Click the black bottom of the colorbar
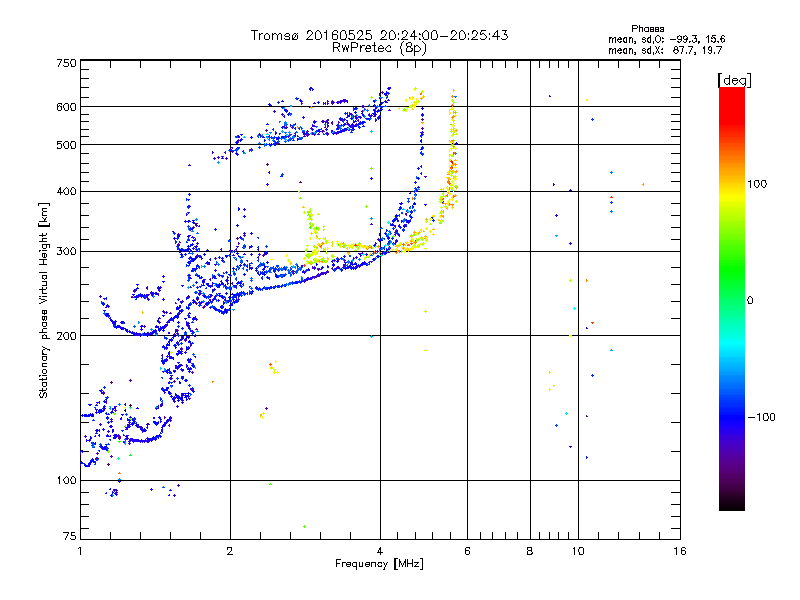 [x=732, y=503]
